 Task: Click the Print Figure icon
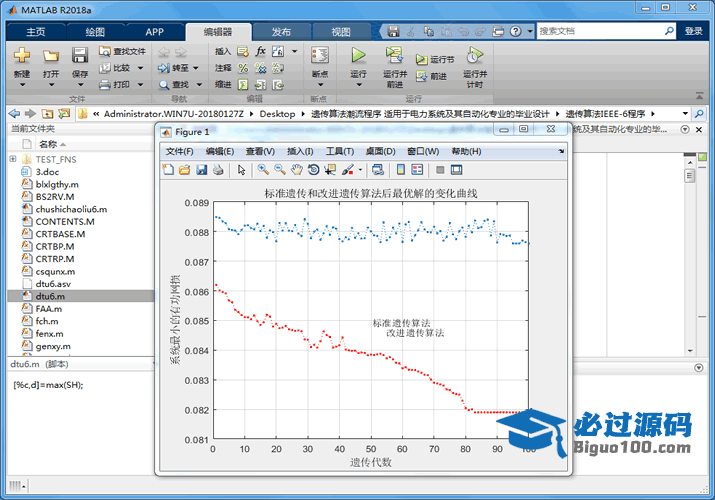218,170
